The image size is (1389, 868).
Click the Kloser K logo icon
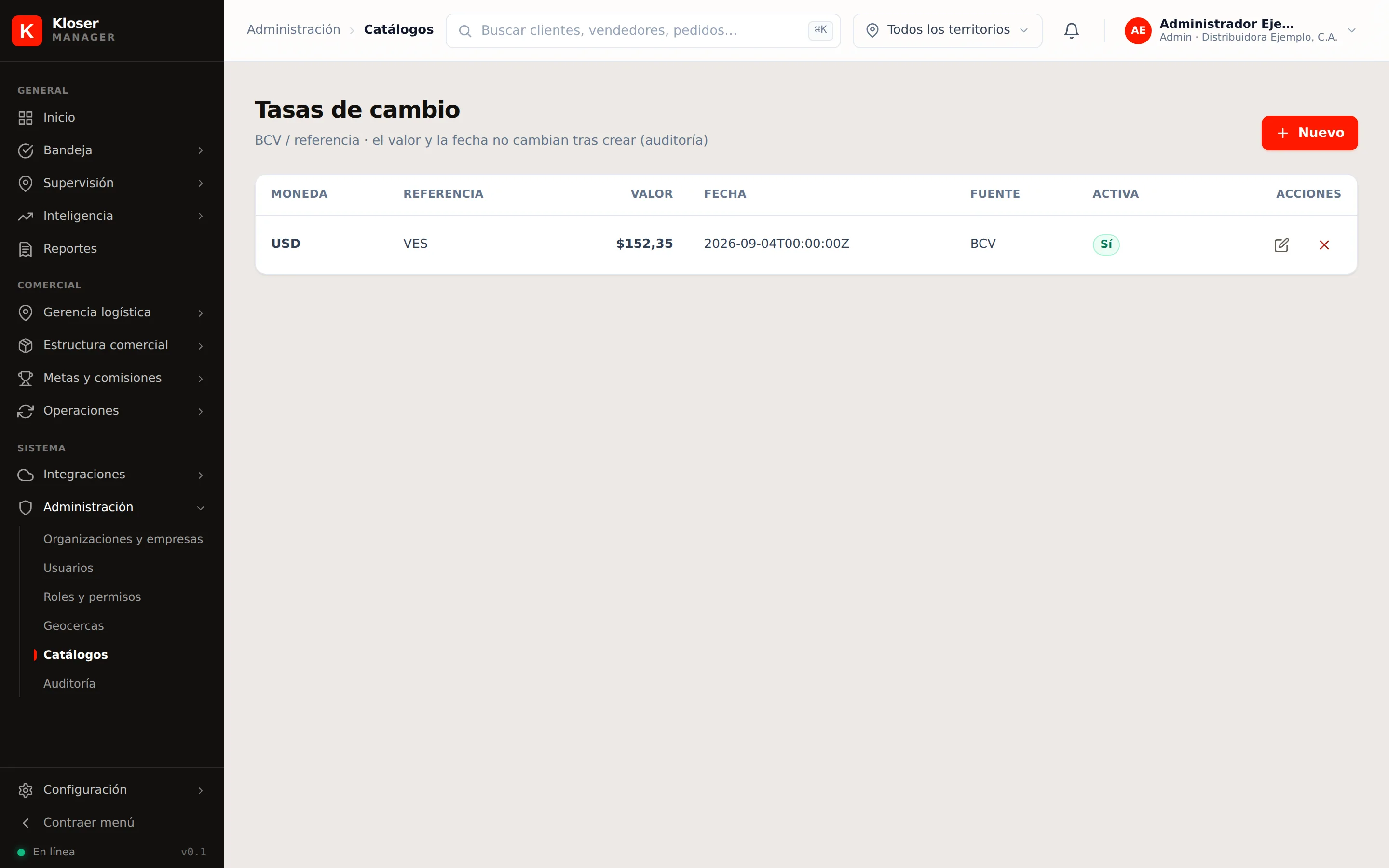click(x=27, y=30)
